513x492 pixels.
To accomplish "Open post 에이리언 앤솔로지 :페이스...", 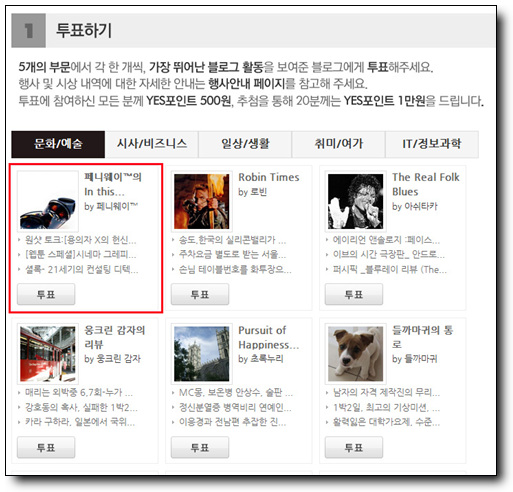I will (x=386, y=240).
